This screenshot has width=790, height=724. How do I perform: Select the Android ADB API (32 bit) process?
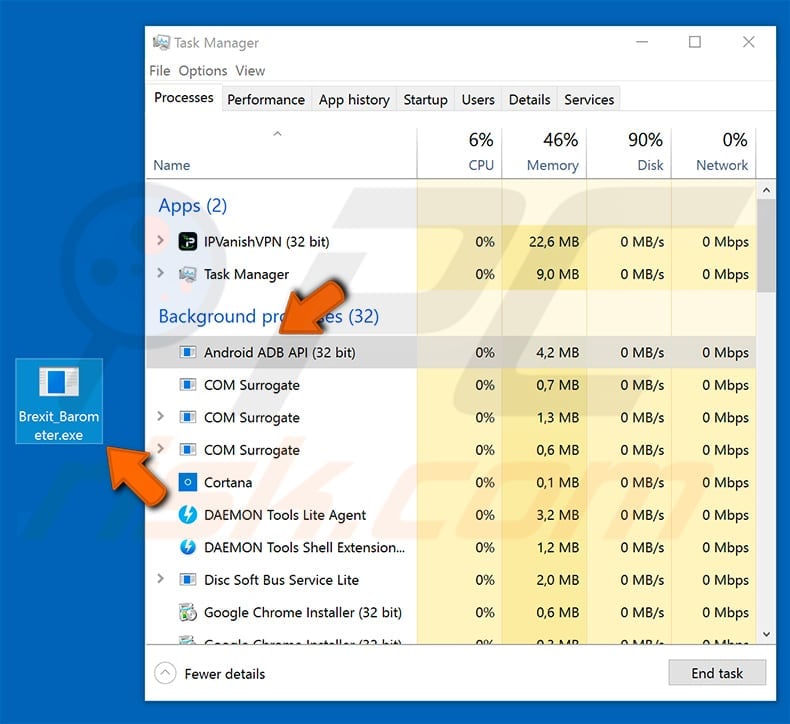(451, 352)
